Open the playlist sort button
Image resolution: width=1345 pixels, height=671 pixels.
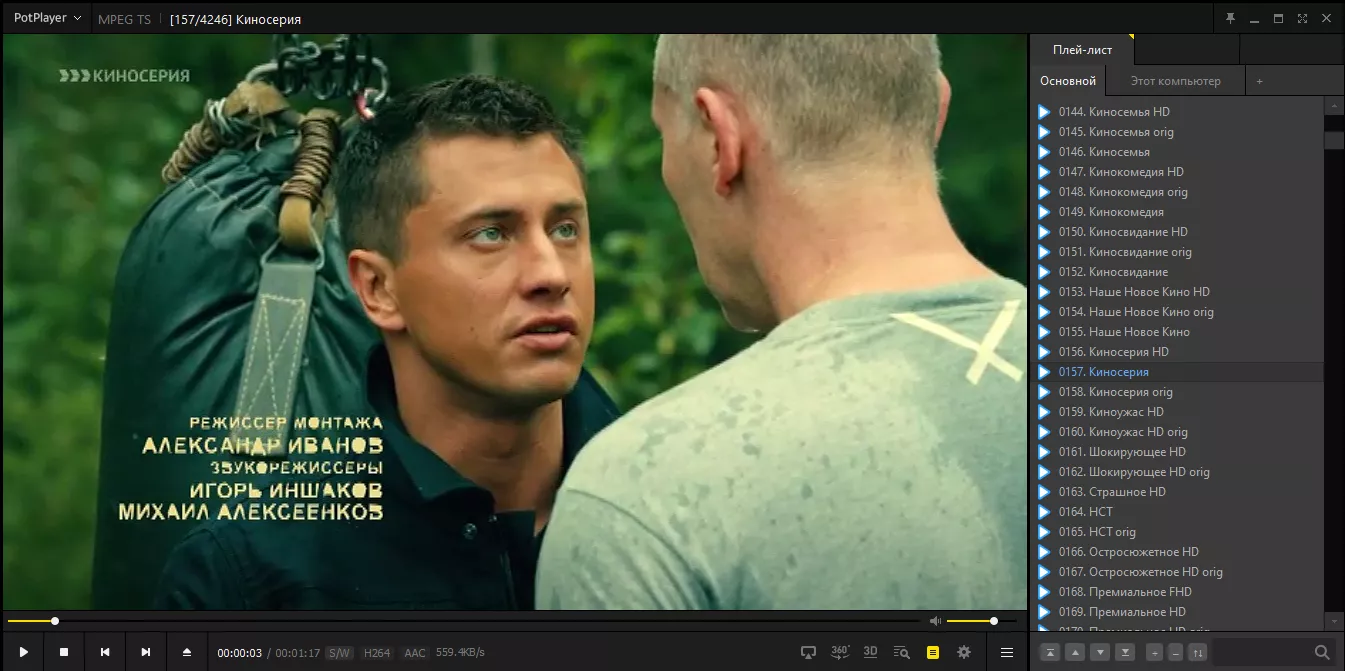(1197, 652)
